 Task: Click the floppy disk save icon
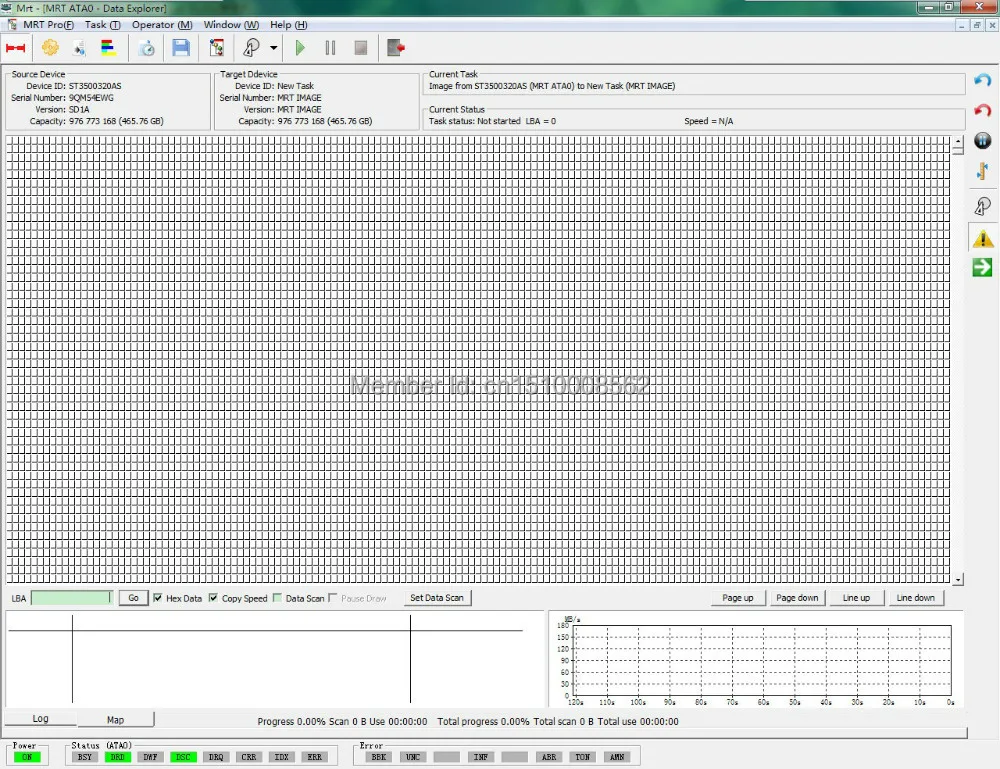tap(181, 48)
